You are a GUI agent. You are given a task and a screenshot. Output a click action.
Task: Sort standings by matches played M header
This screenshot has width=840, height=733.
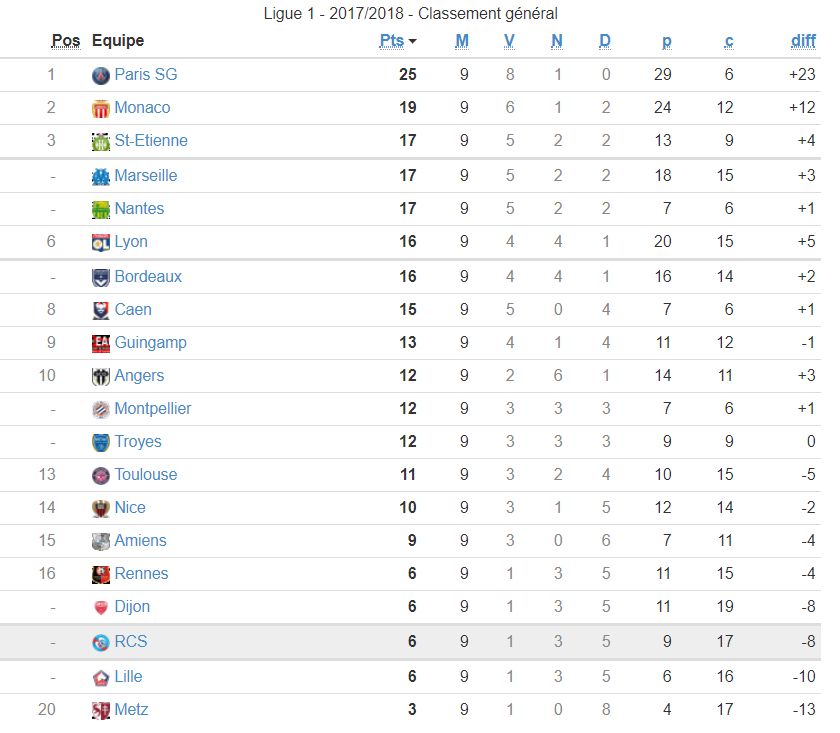tap(462, 41)
